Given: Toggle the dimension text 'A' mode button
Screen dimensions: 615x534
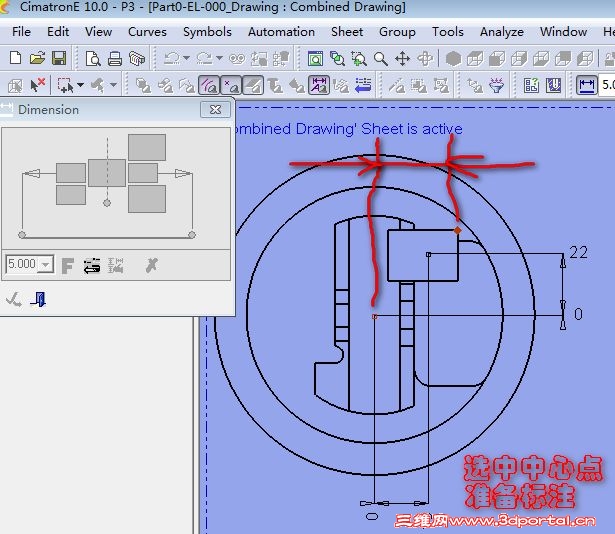Looking at the screenshot, I should click(x=319, y=85).
